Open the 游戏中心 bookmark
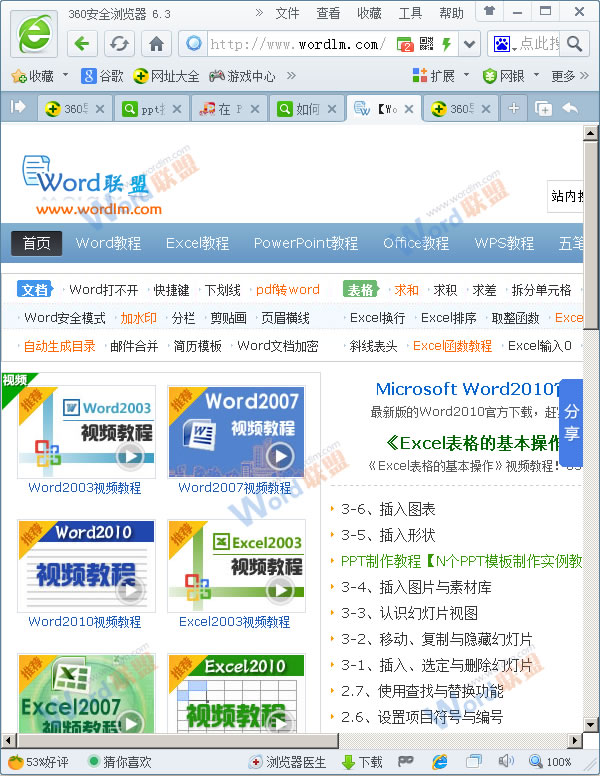This screenshot has width=600, height=776. pyautogui.click(x=242, y=76)
